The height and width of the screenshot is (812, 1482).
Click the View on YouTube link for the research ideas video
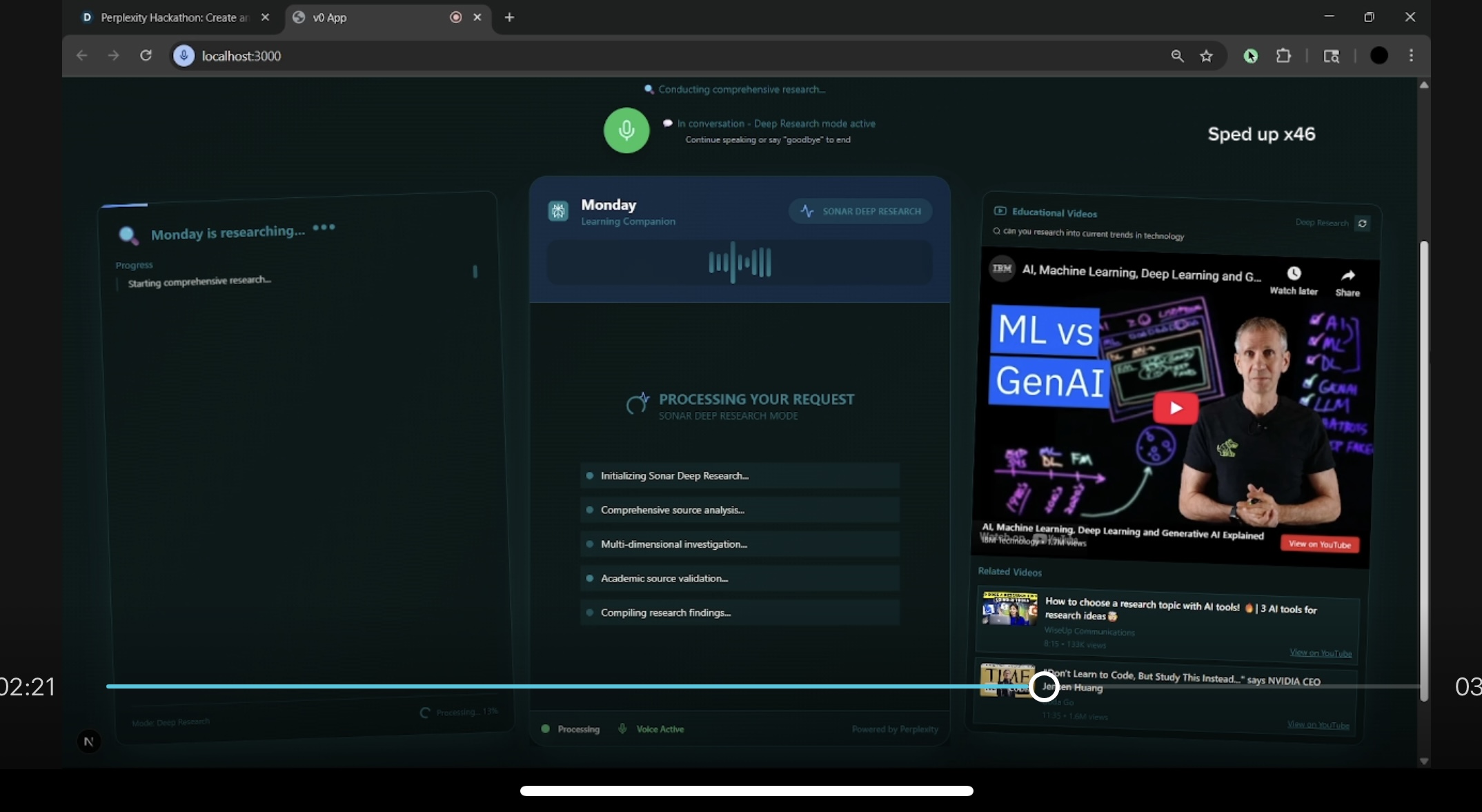(1320, 653)
